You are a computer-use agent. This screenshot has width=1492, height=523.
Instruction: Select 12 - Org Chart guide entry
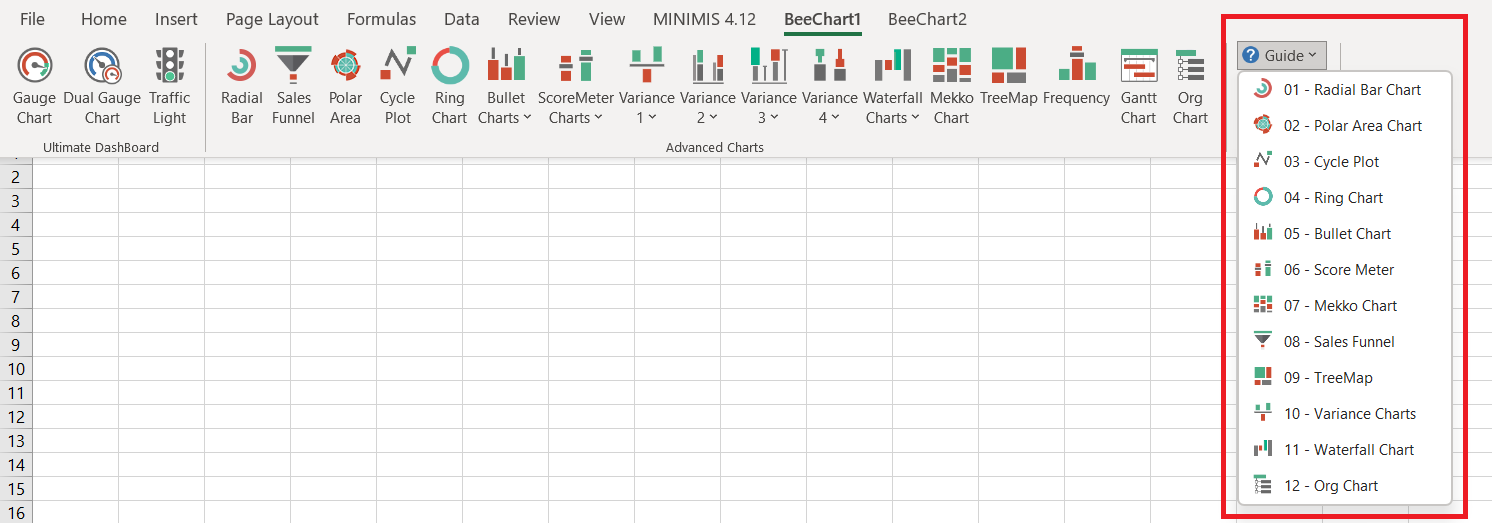coord(1330,486)
